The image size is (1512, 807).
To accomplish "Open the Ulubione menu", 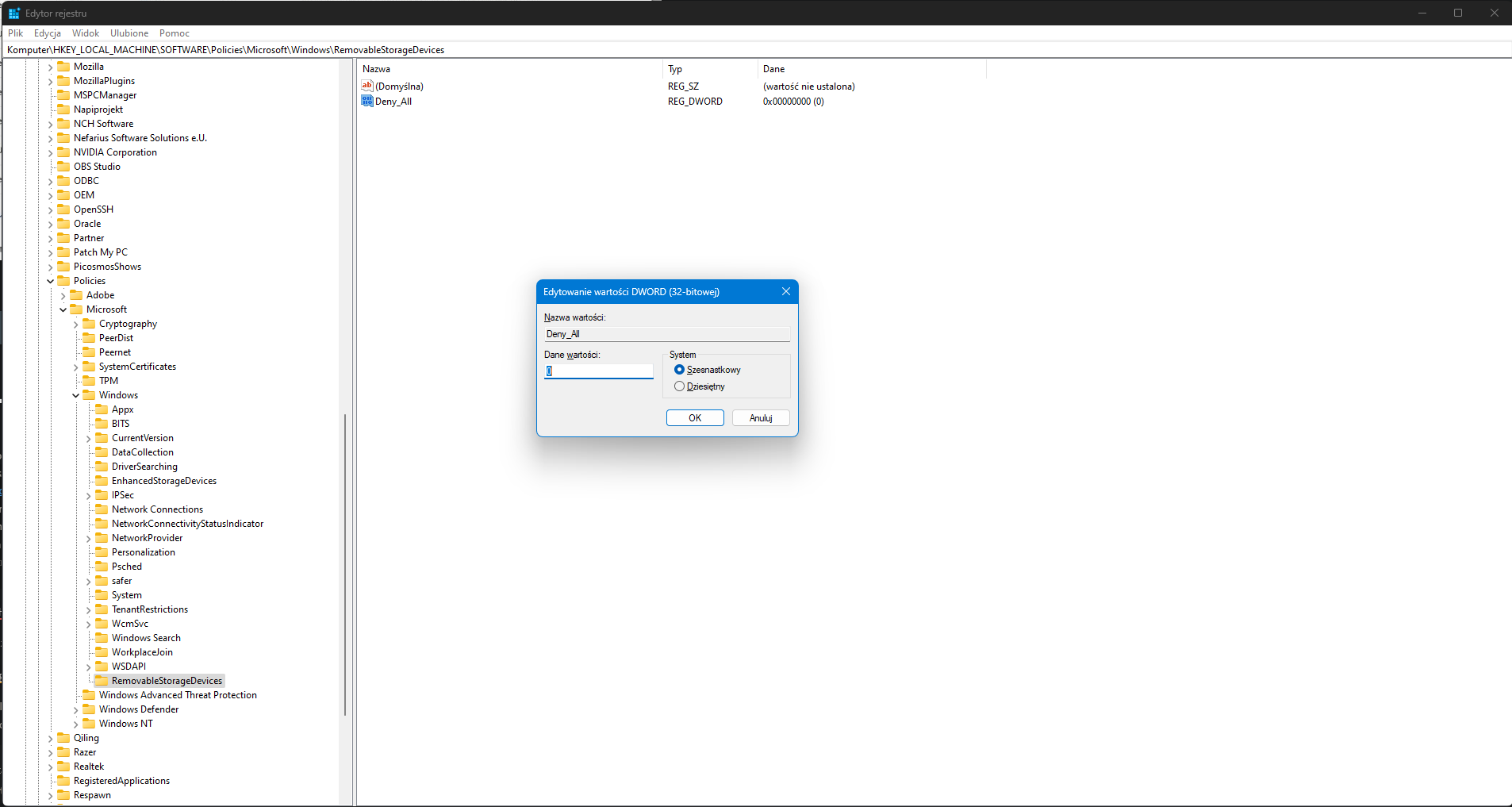I will click(x=129, y=33).
